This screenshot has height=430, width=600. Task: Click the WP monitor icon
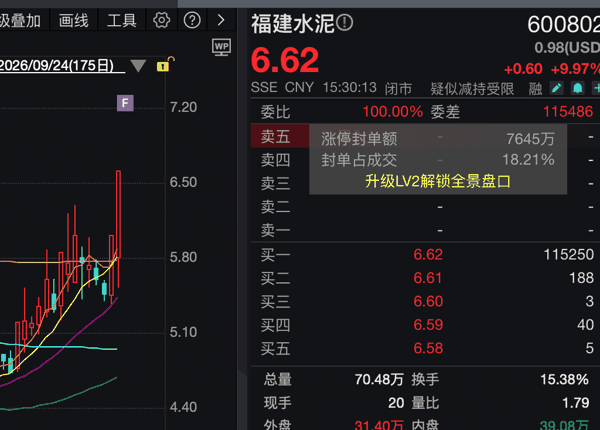[222, 47]
